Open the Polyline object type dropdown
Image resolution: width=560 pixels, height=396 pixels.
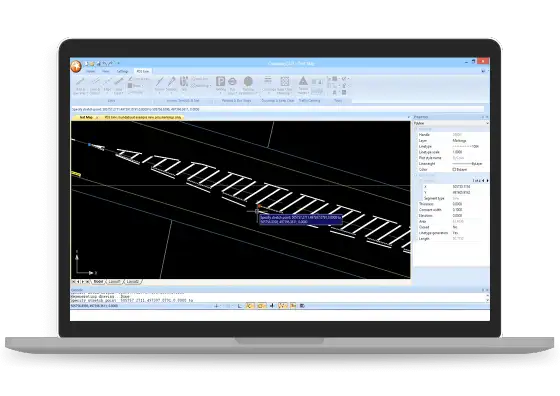(x=451, y=123)
